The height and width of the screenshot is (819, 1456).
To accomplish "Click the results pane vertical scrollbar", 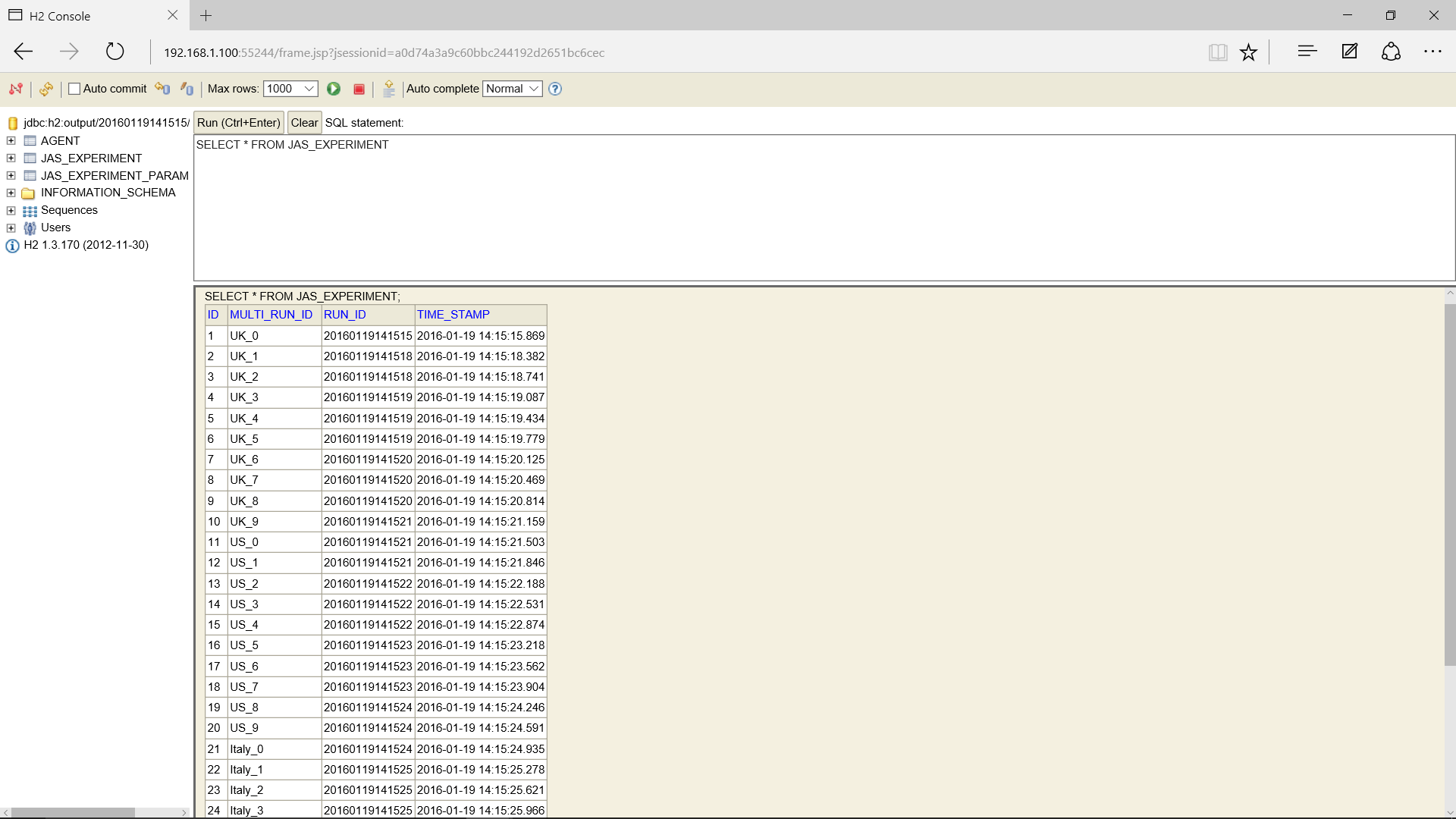I will [x=1449, y=485].
